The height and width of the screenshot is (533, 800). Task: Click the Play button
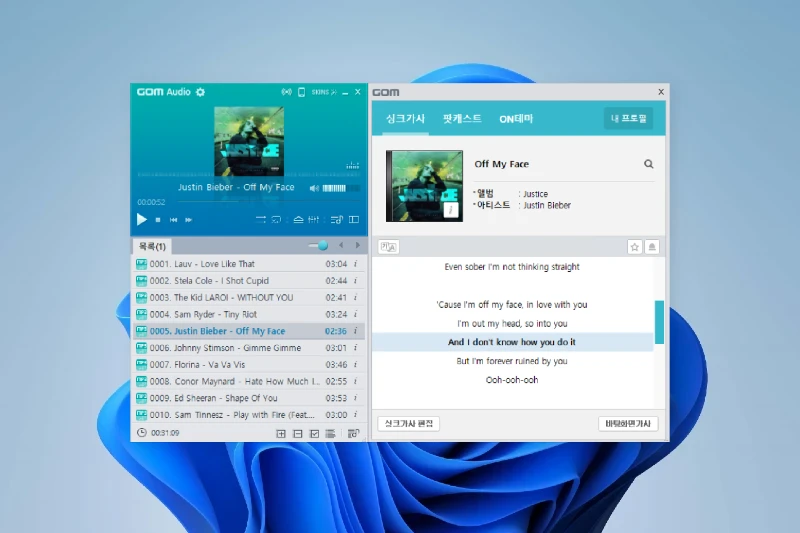click(141, 219)
